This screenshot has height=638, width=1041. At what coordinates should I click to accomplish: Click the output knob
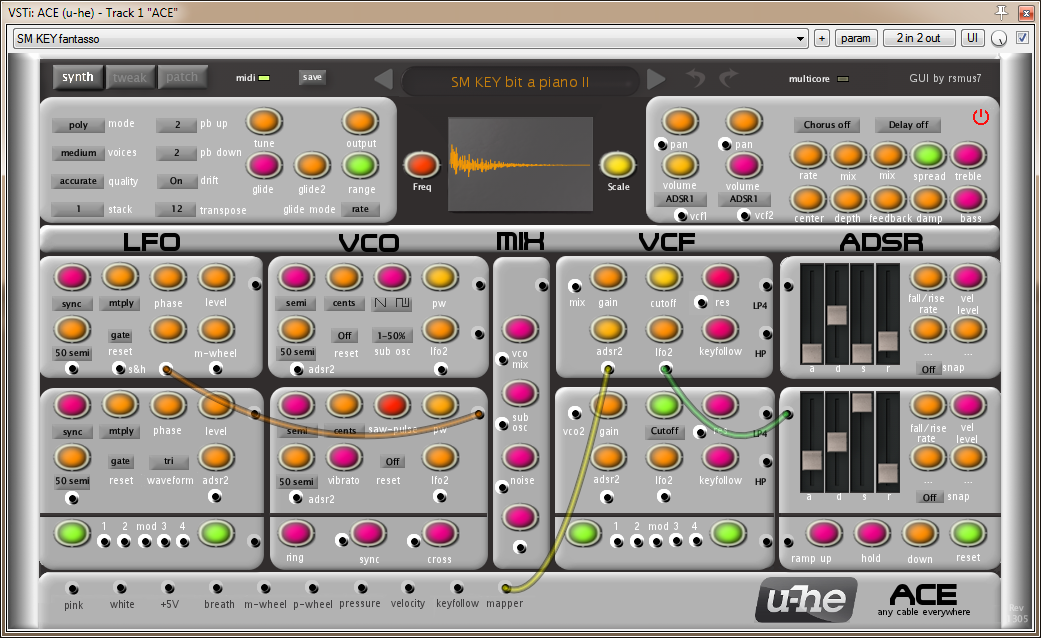pyautogui.click(x=360, y=122)
